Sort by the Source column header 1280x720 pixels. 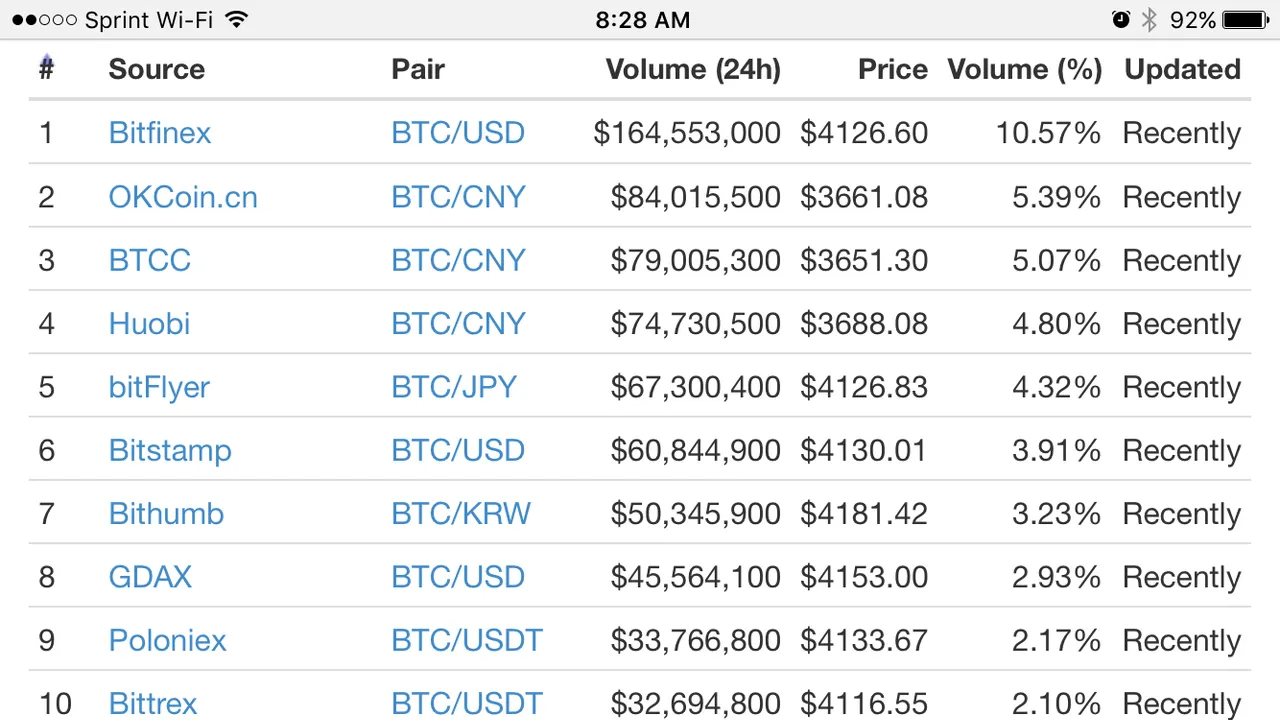pyautogui.click(x=157, y=69)
